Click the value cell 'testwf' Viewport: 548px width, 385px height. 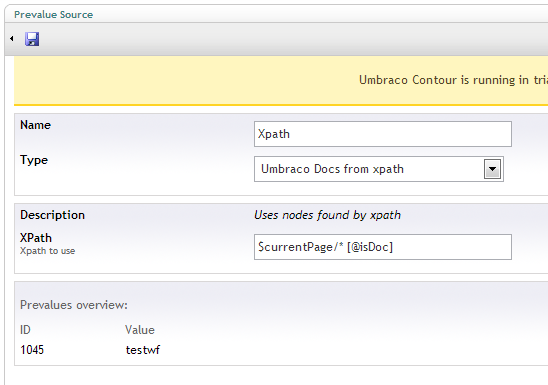pyautogui.click(x=143, y=350)
